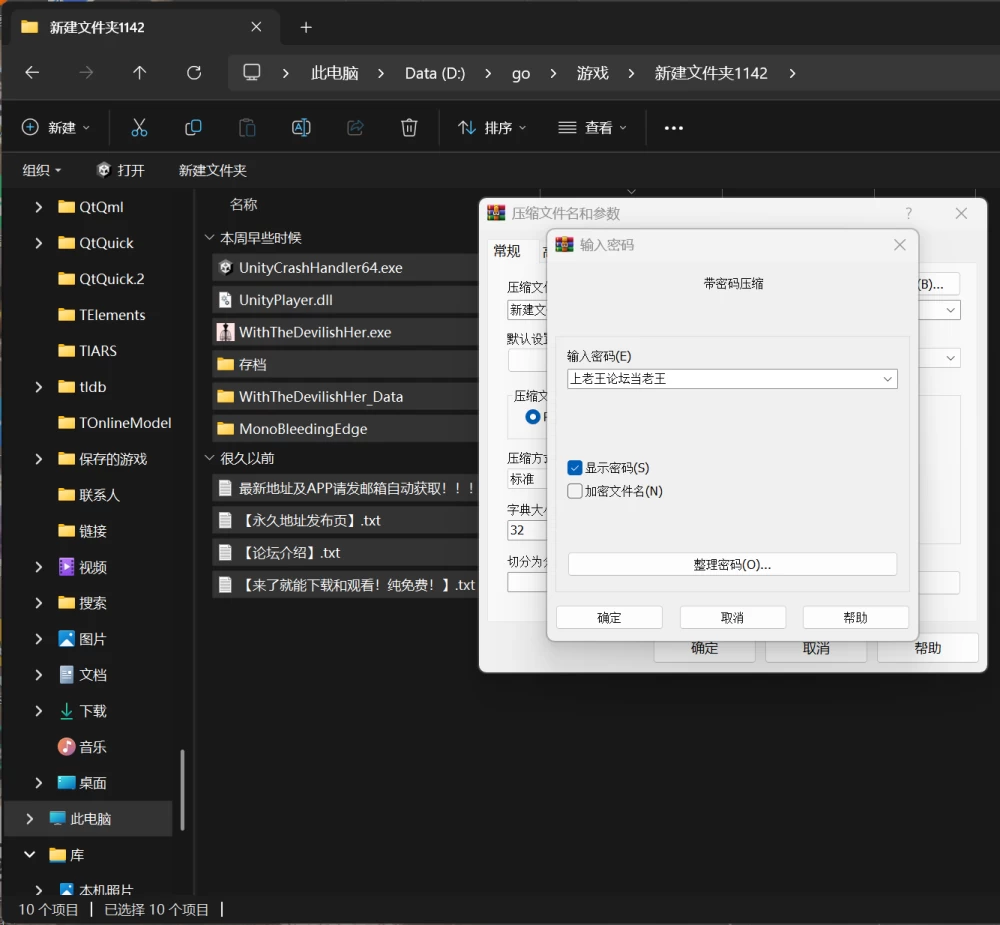Click the Paste clipboard icon

247,128
